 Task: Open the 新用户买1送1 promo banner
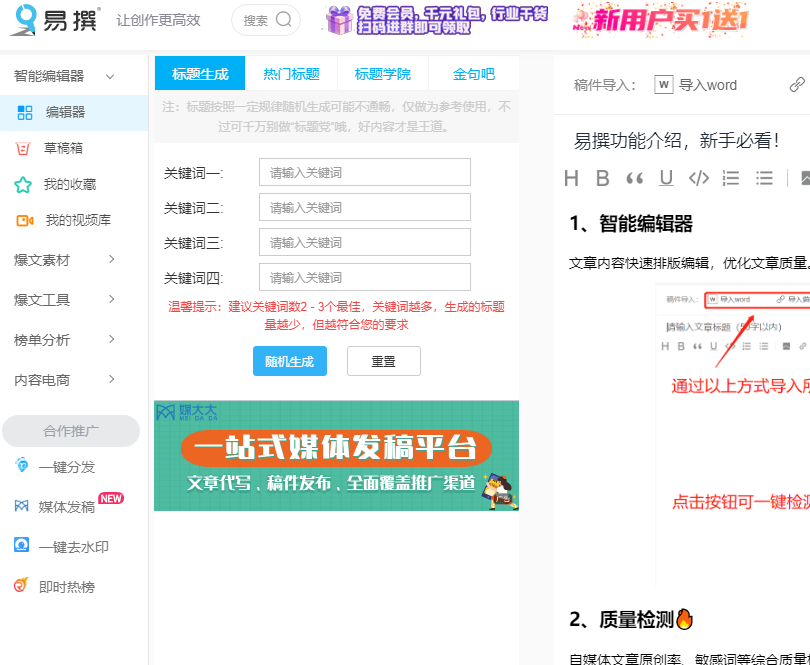pos(660,20)
